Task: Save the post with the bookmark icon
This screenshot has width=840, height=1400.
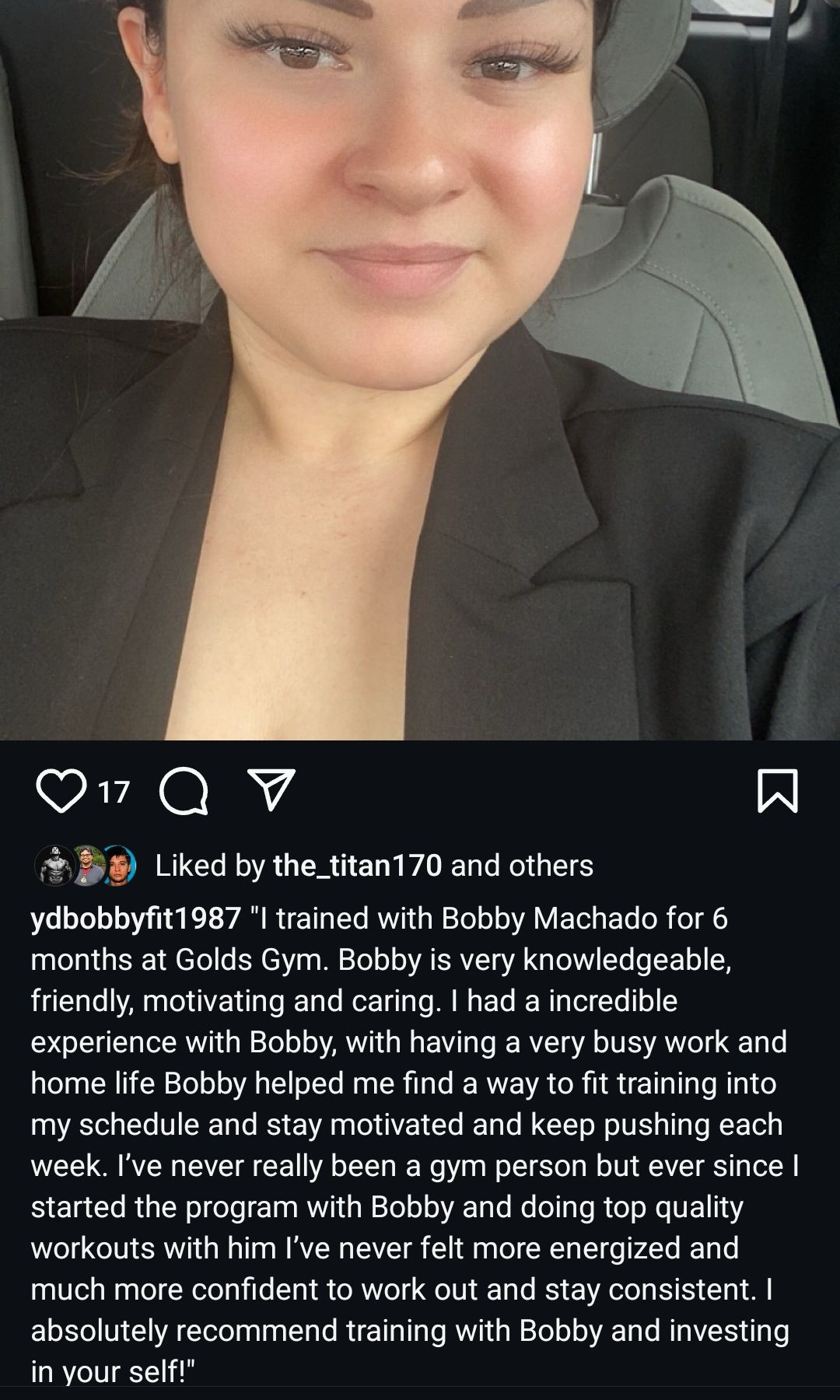Action: pyautogui.click(x=777, y=791)
